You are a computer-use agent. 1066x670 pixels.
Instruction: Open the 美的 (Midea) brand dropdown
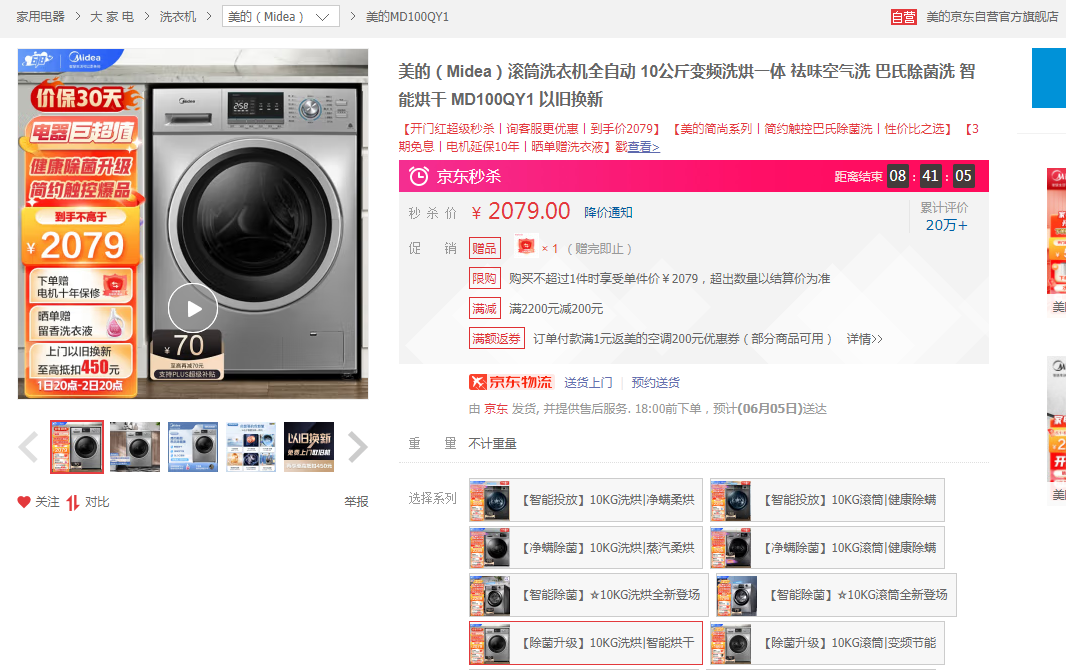click(x=281, y=16)
